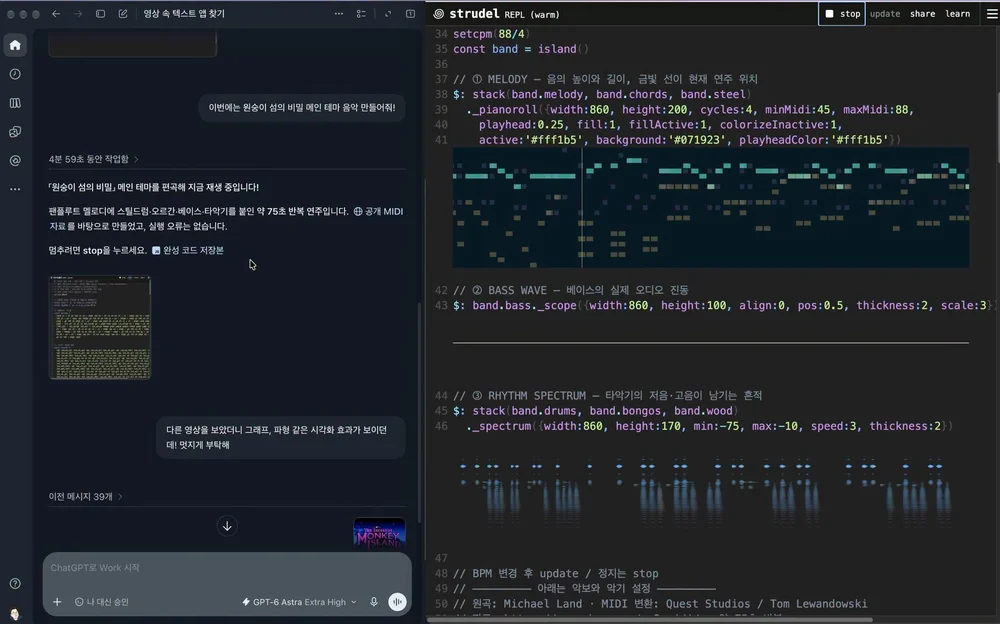Click code line const band = island()

tap(520, 49)
